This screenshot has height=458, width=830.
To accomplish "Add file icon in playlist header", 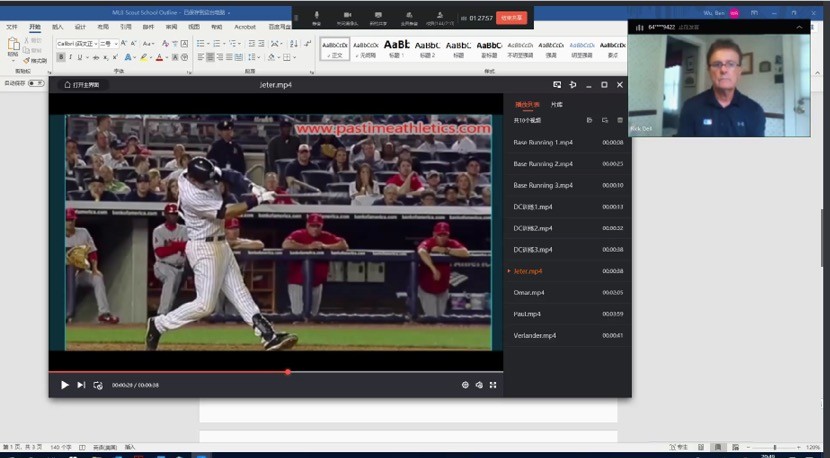I will pyautogui.click(x=589, y=120).
